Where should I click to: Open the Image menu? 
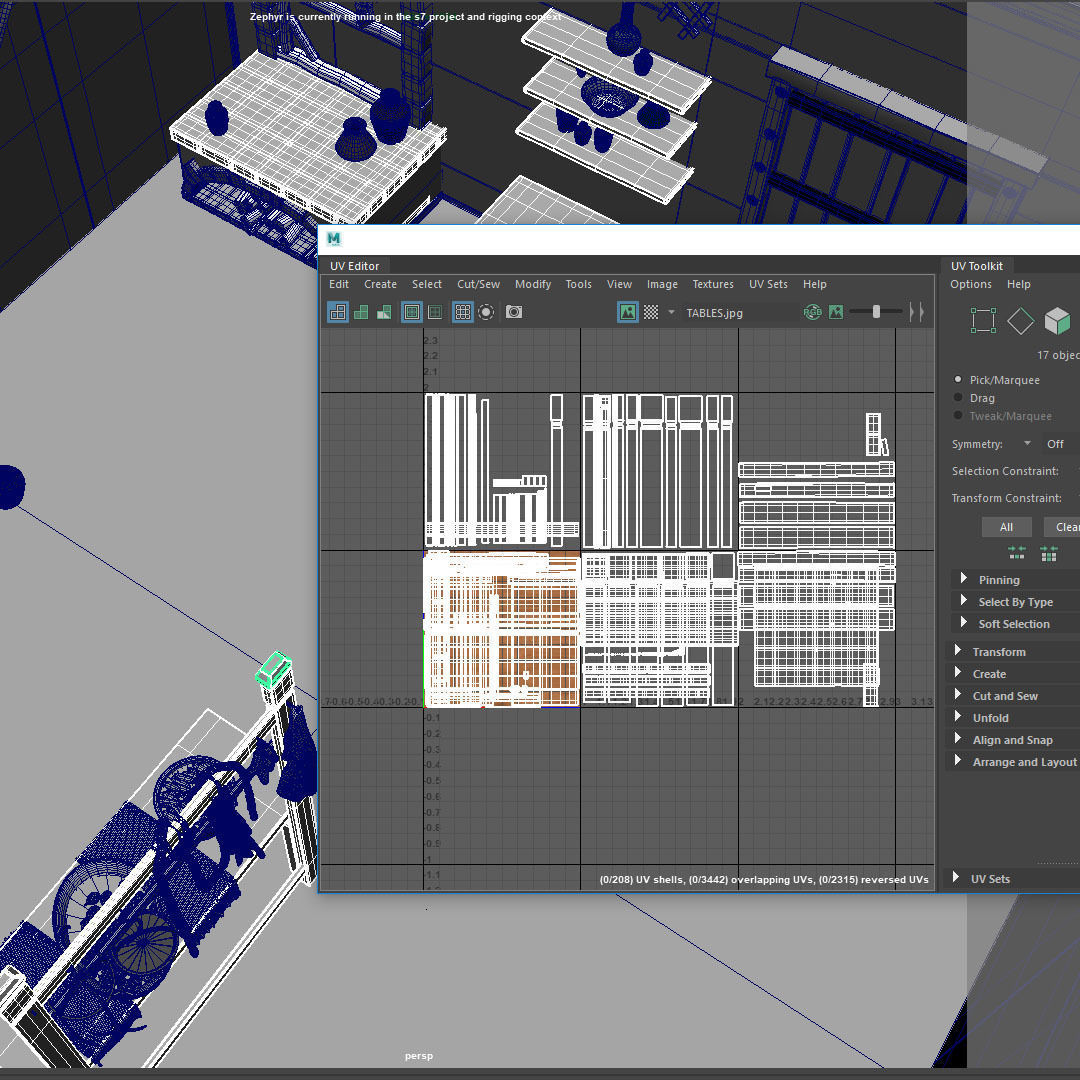(x=662, y=284)
